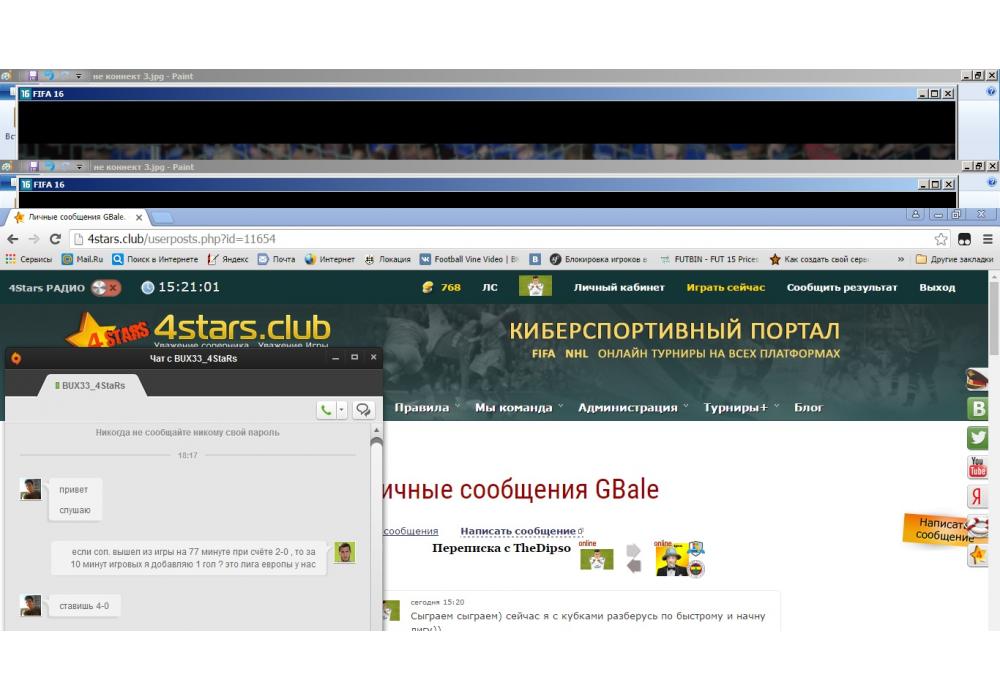1000x700 pixels.
Task: Click the officer cap sidebar icon
Action: 978,379
